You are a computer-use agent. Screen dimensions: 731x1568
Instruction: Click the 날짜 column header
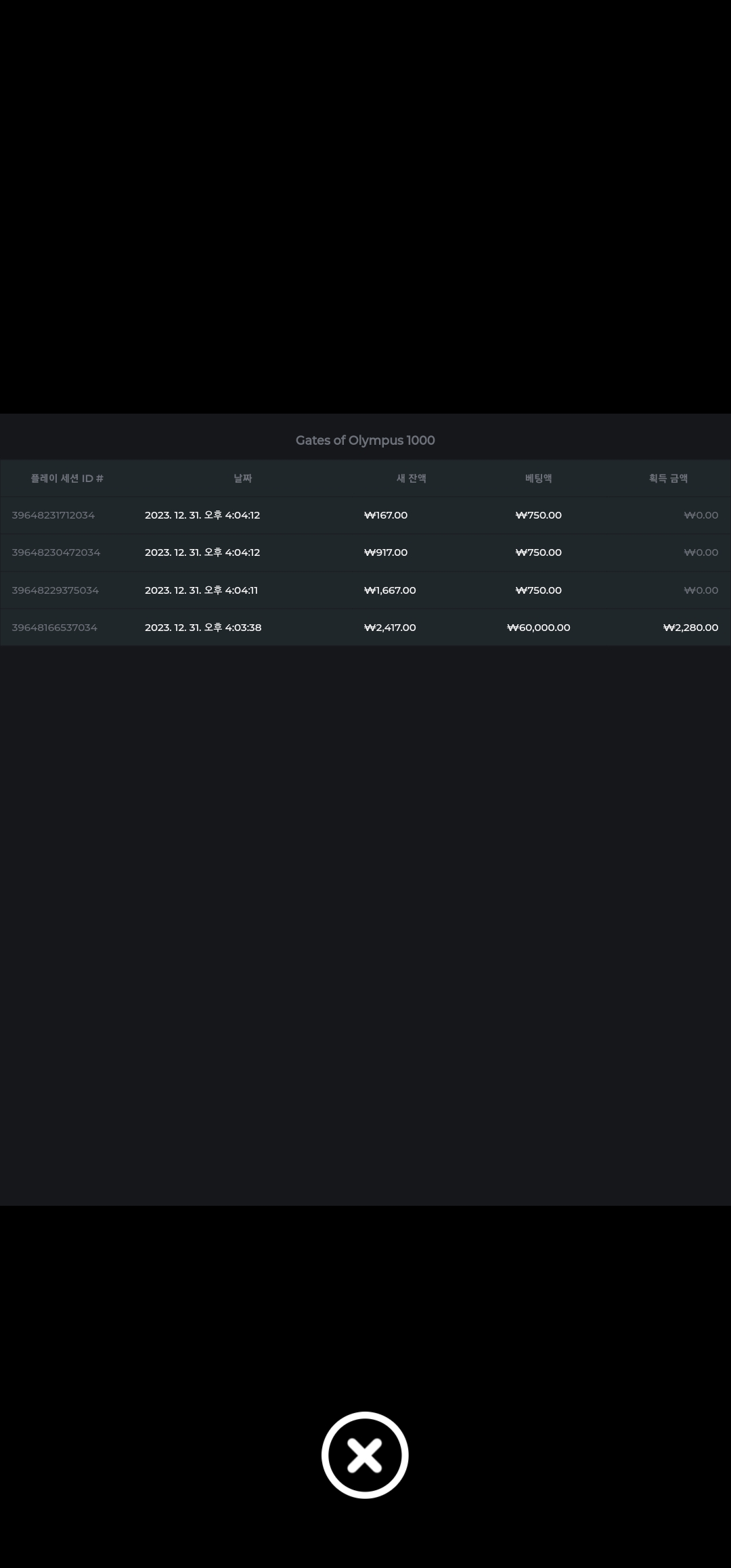click(243, 478)
